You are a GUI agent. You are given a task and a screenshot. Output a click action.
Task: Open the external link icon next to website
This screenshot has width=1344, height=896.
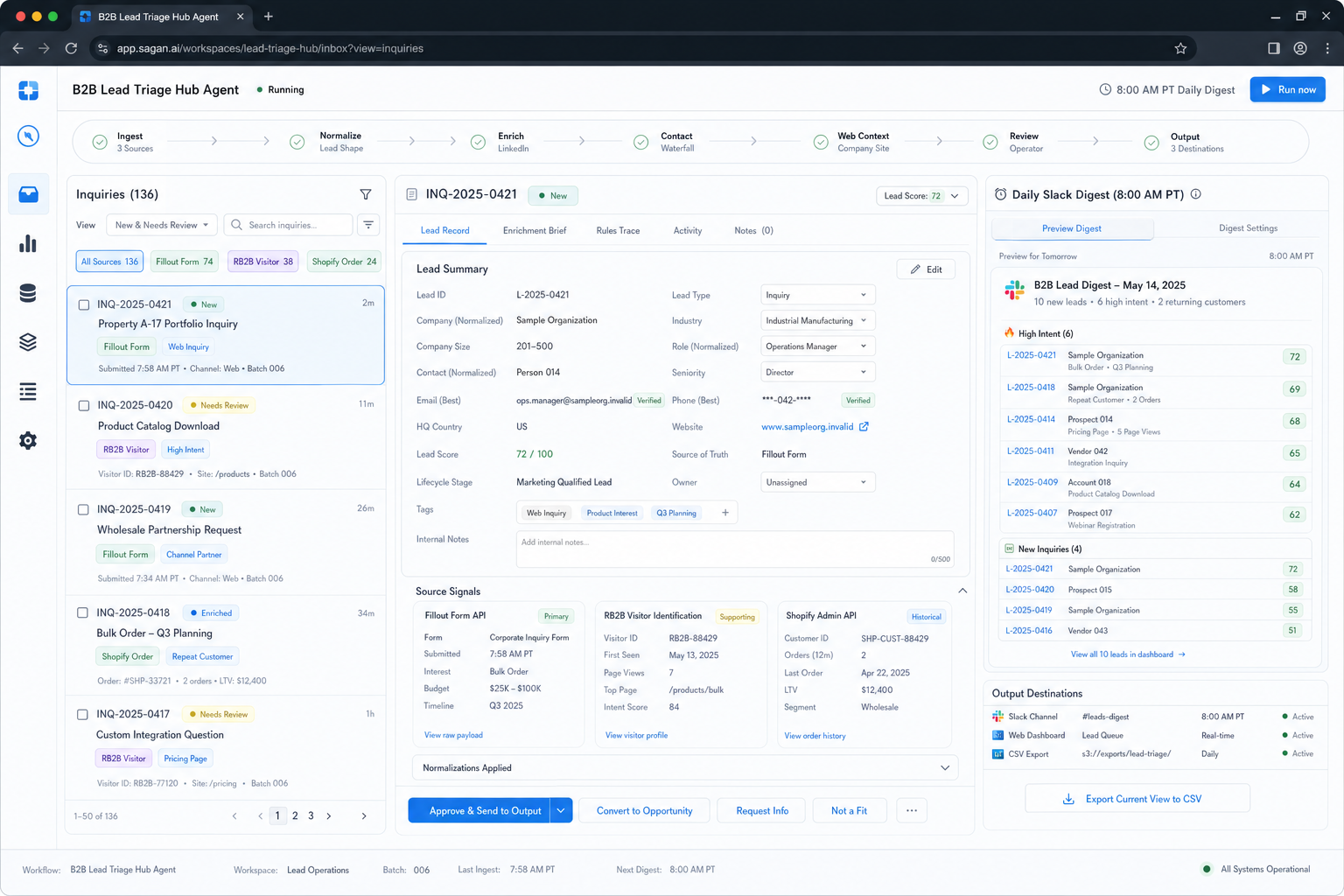(x=864, y=427)
